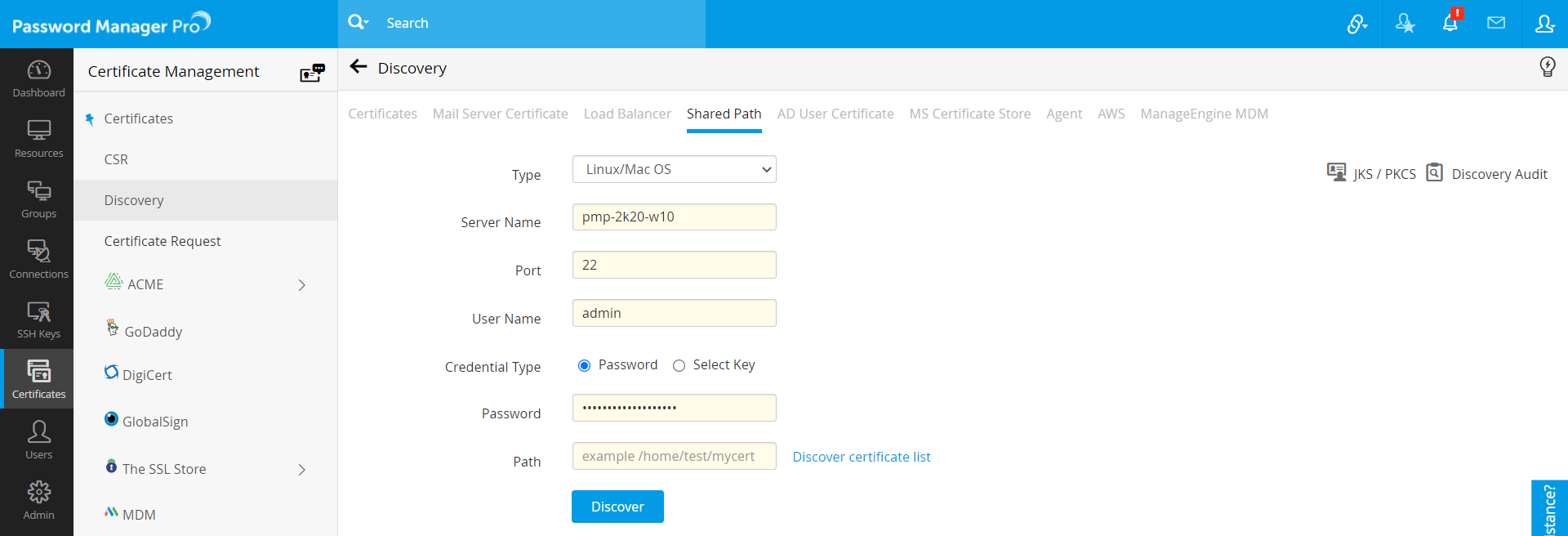1568x536 pixels.
Task: Choose the Select Key radio option
Action: click(x=679, y=366)
